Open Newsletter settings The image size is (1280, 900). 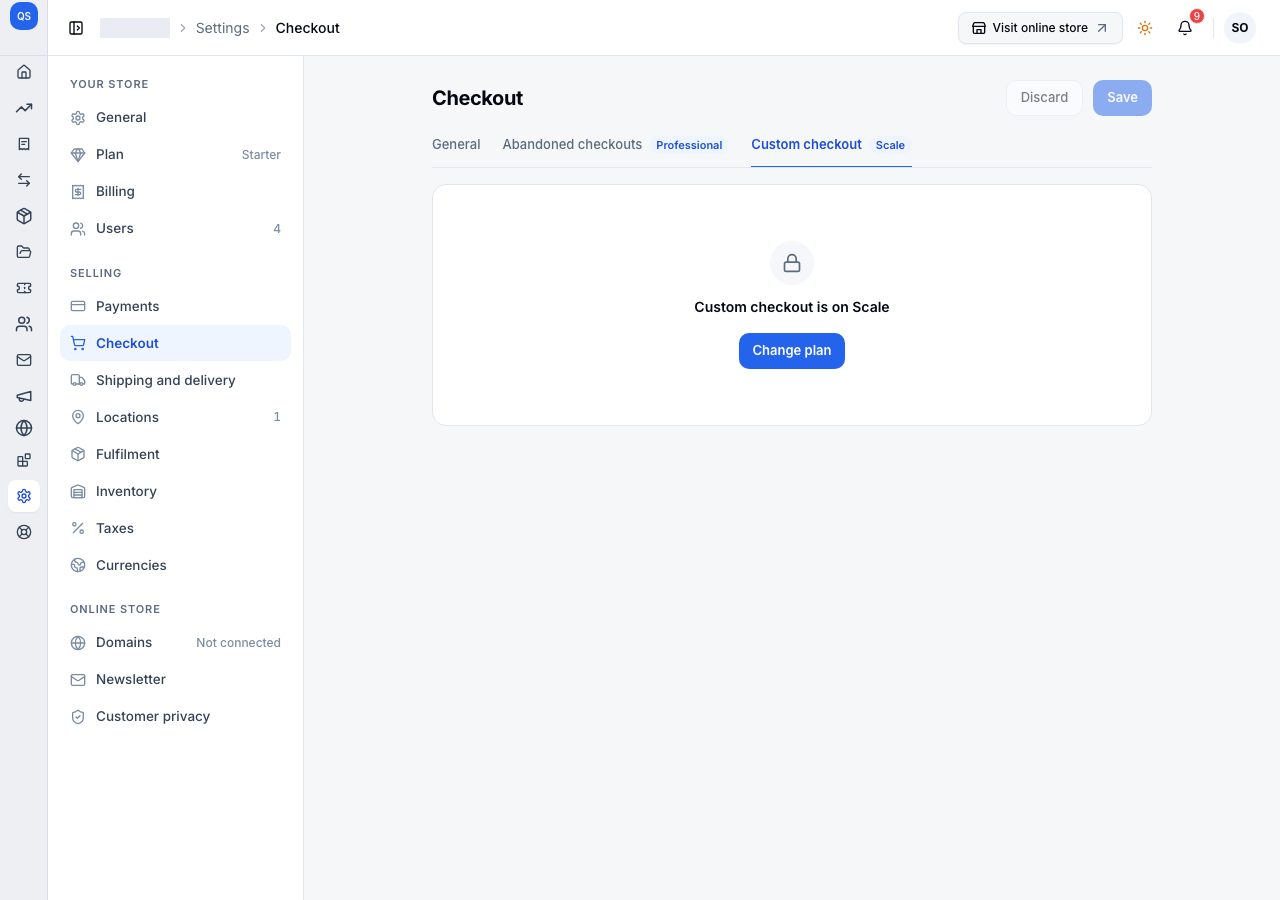coord(175,679)
